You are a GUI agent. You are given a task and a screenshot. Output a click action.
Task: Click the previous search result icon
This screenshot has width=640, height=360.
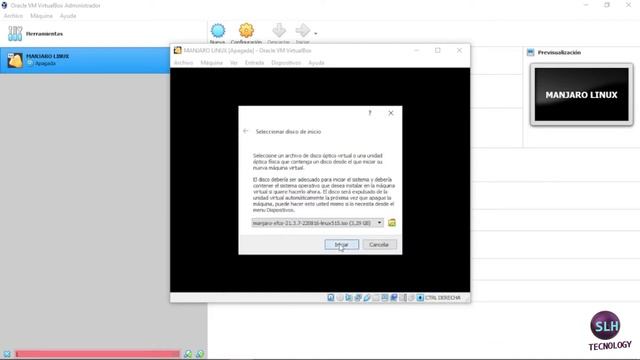pos(188,354)
